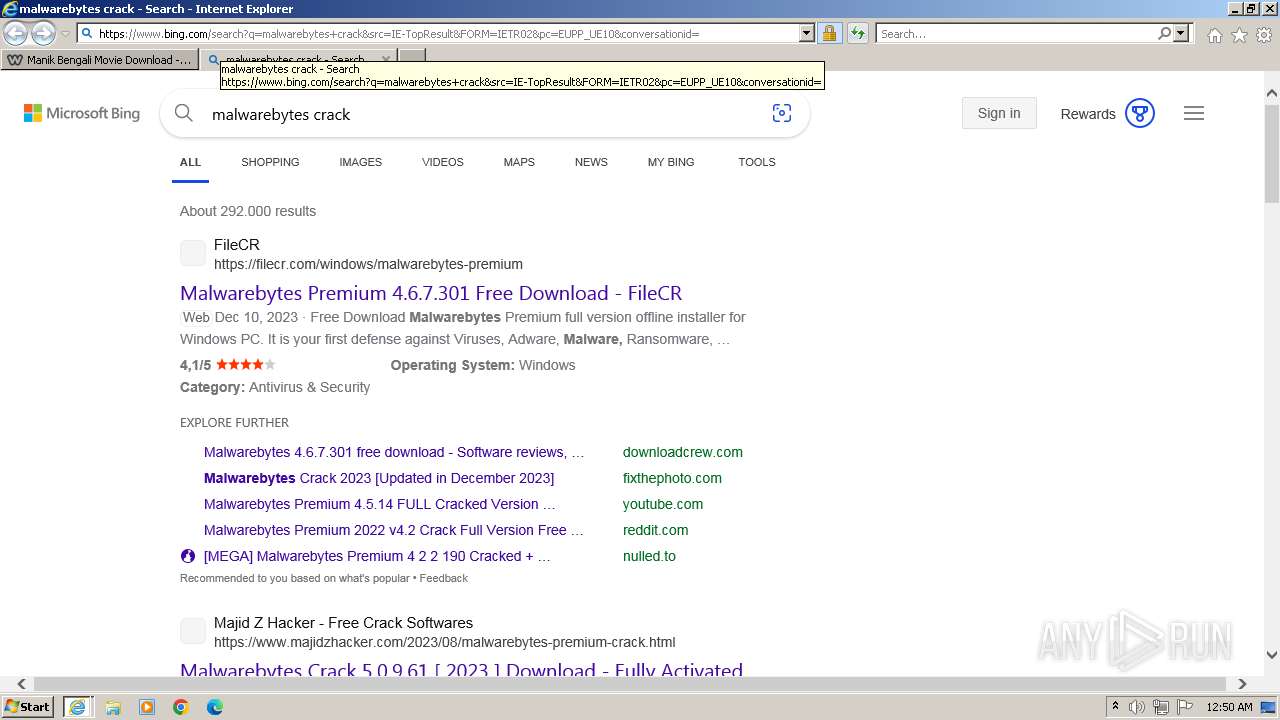The width and height of the screenshot is (1280, 720).
Task: Open the IE Home icon
Action: pos(1214,35)
